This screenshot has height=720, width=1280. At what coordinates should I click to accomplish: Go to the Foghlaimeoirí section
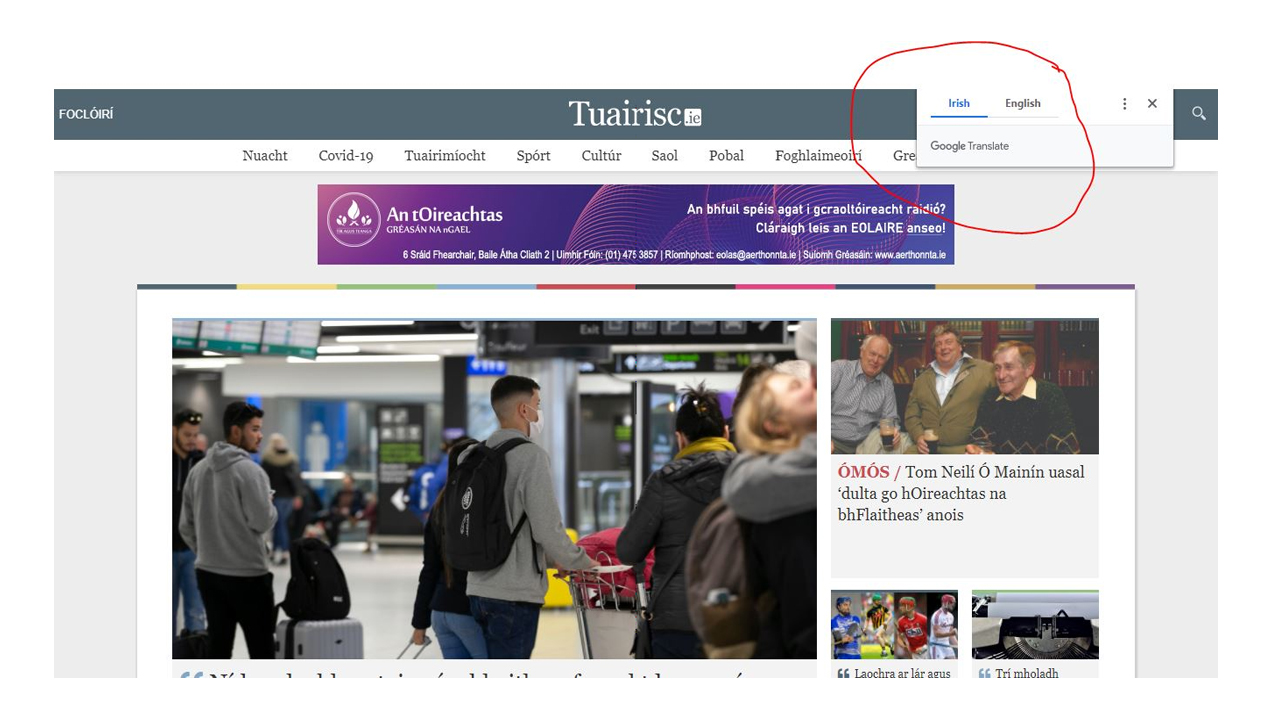[818, 156]
